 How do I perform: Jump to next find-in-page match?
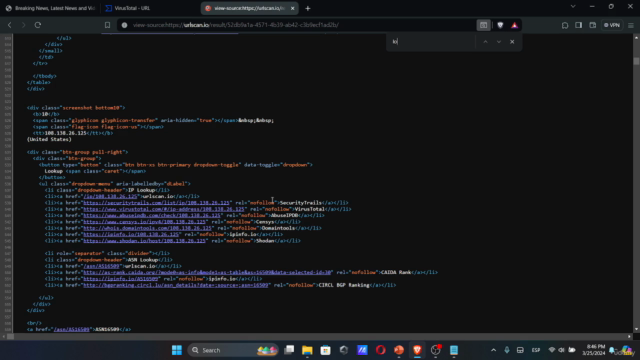[x=499, y=42]
